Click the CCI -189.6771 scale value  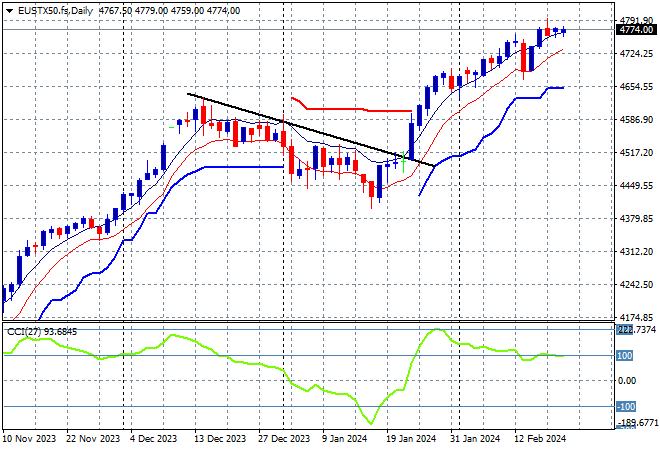[638, 422]
